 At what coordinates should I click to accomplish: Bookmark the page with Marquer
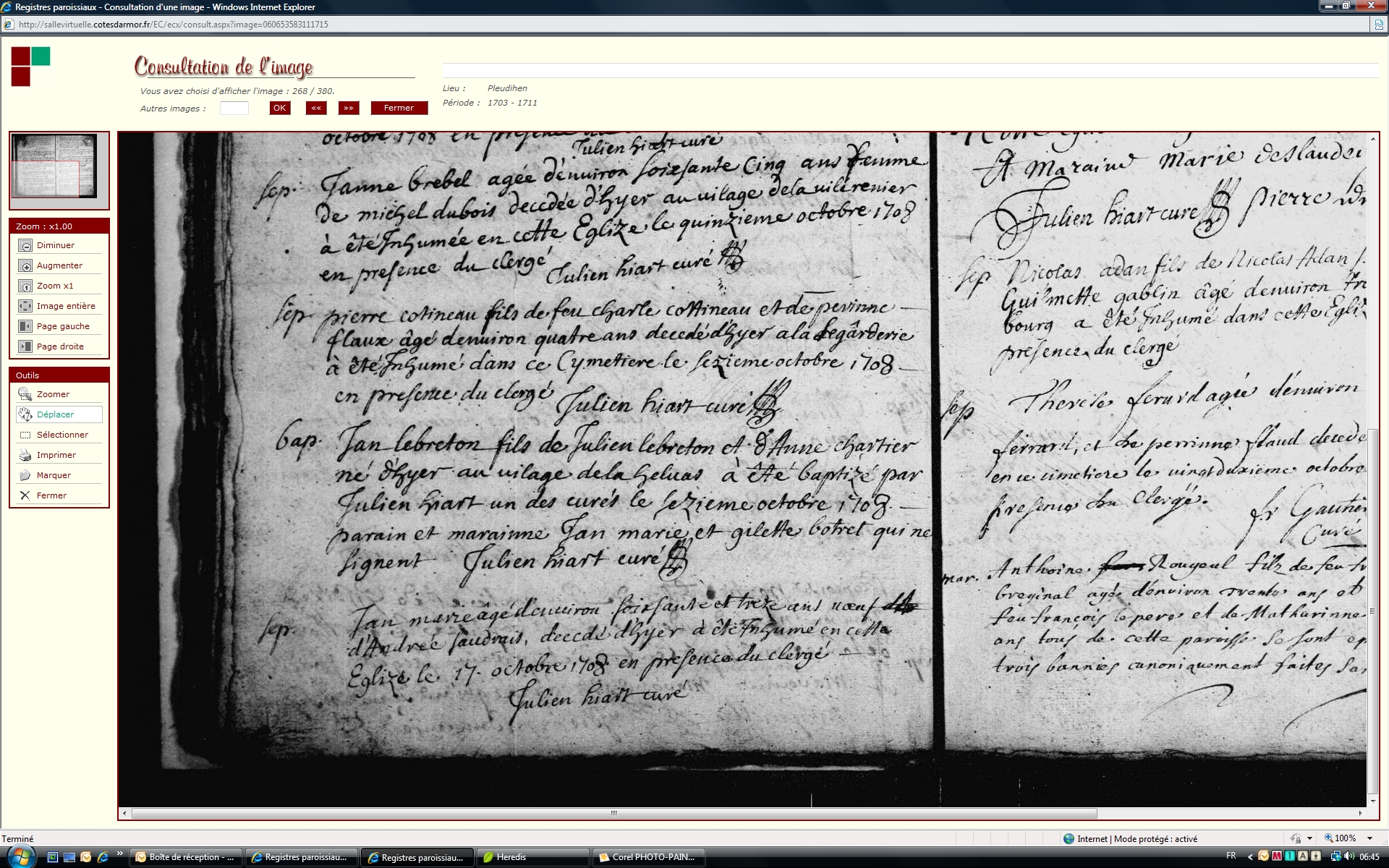coord(25,476)
